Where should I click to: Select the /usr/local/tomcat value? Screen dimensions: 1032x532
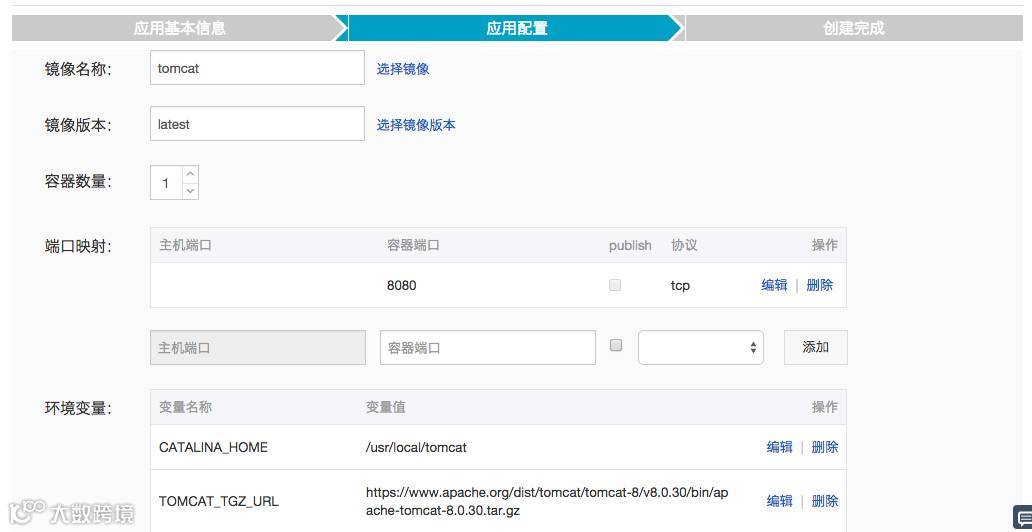click(x=416, y=447)
